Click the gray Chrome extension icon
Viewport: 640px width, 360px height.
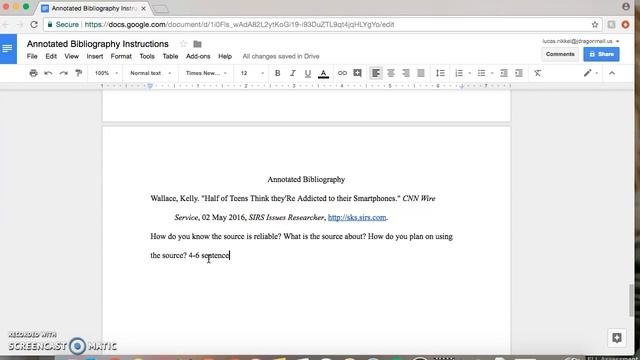tap(611, 24)
